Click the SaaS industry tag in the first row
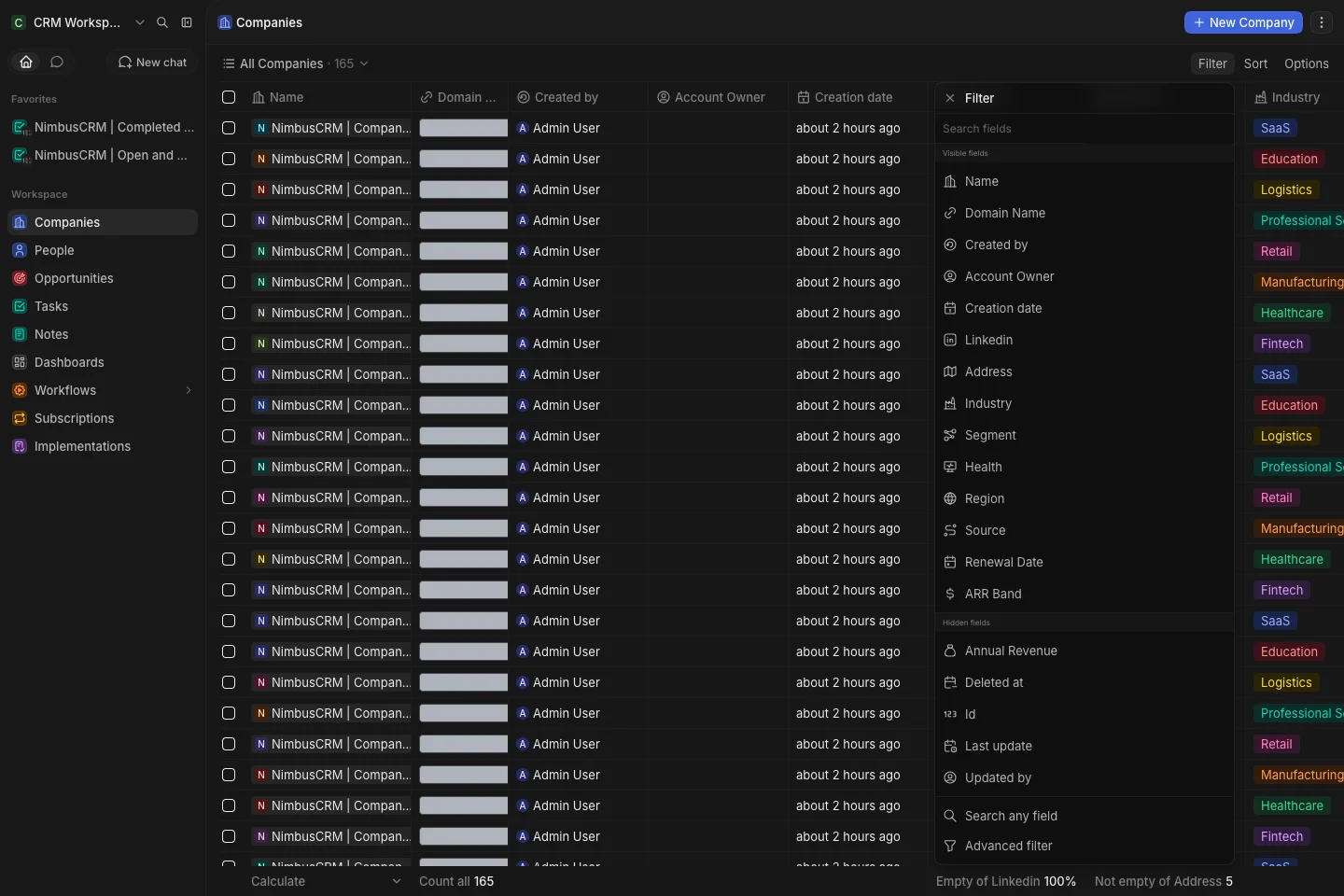 click(1275, 128)
